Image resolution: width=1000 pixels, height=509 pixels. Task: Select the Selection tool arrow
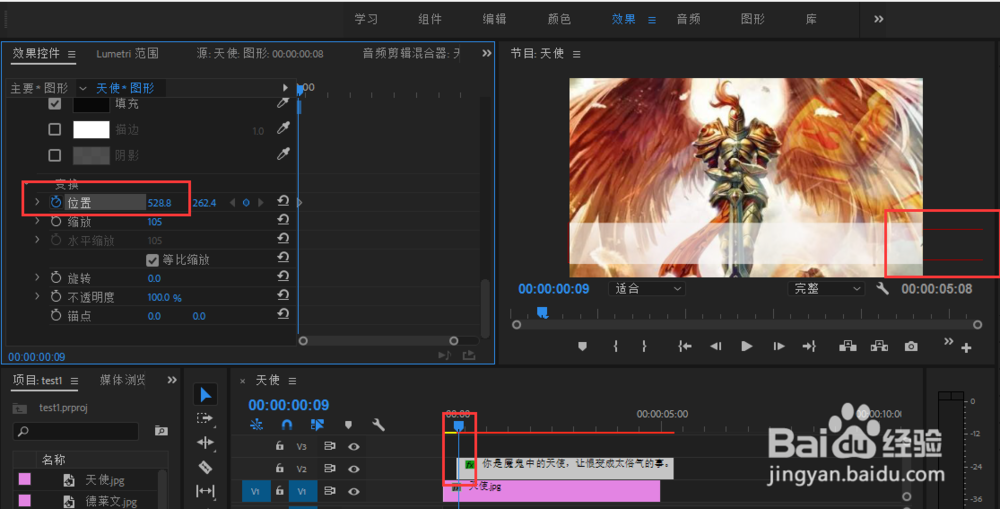(205, 395)
